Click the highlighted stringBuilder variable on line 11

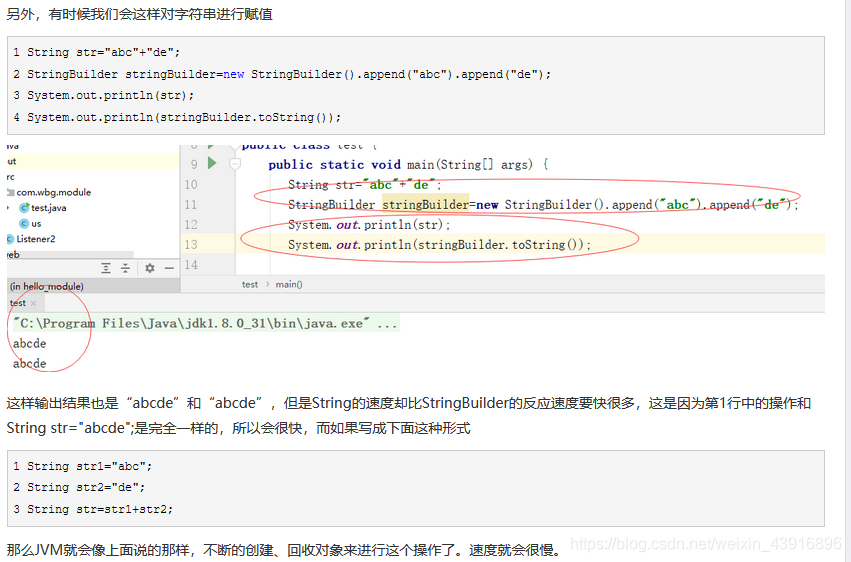pos(426,205)
